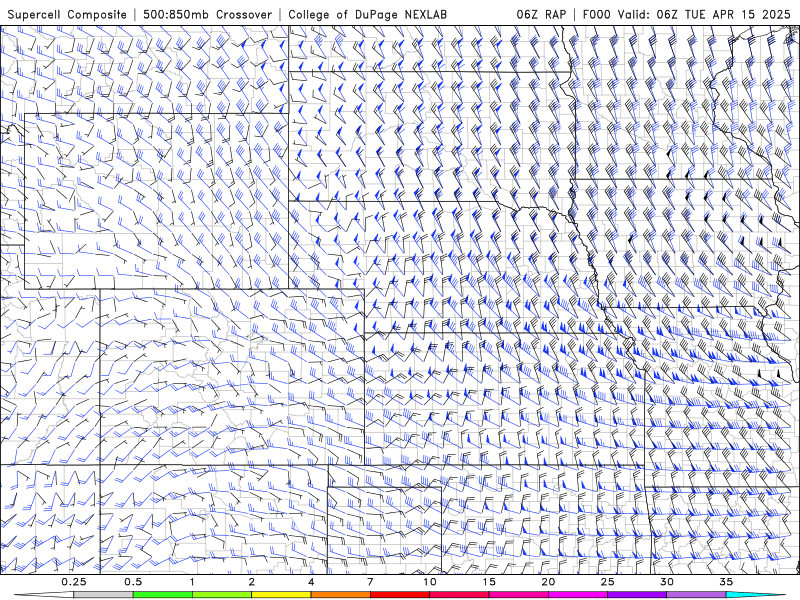Click the legend value 20
Screen dimensions: 800x600
[548, 582]
